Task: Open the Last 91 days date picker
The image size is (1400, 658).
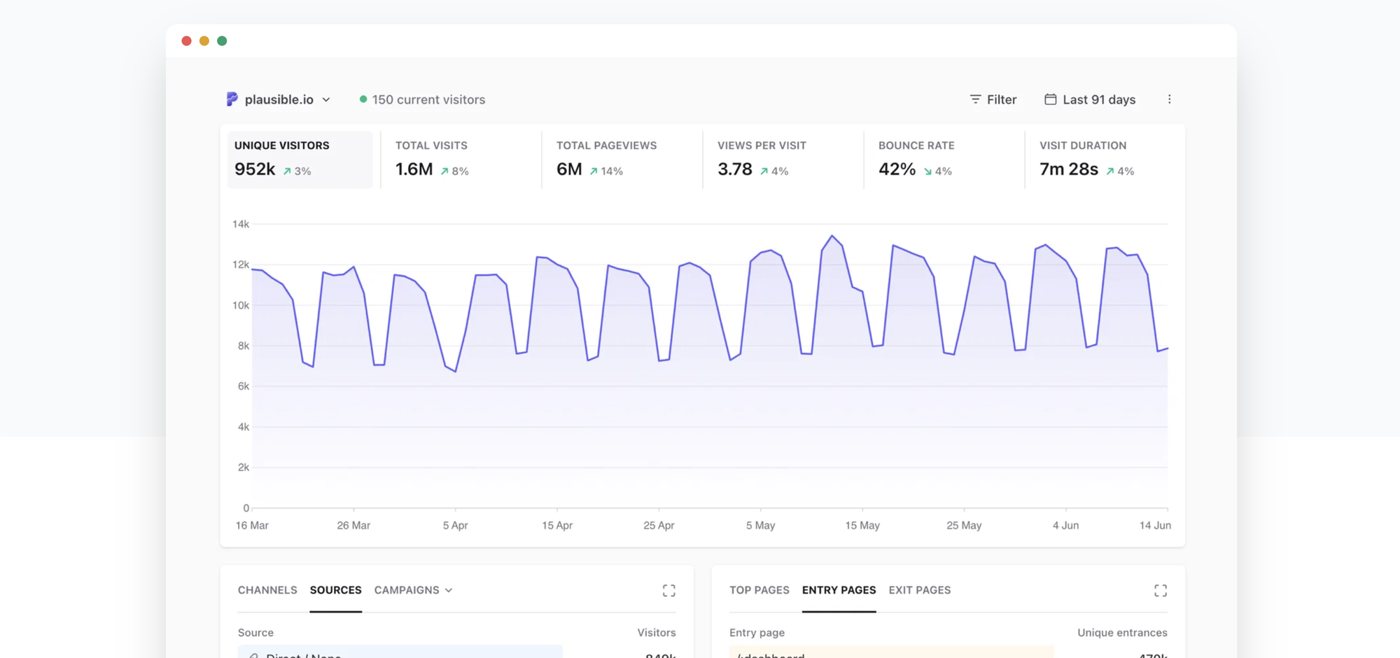Action: tap(1090, 99)
